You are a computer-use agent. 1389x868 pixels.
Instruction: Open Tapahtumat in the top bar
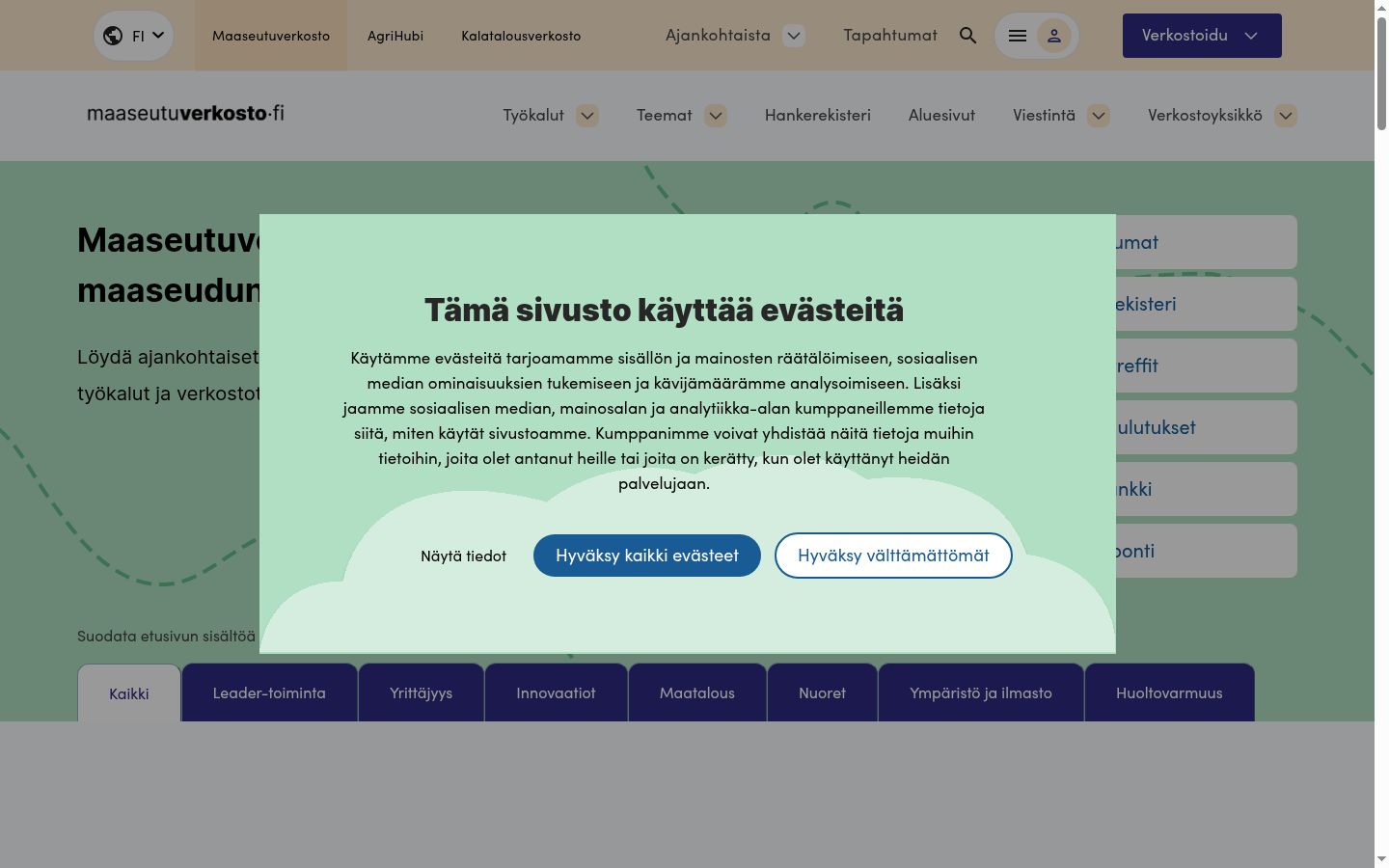890,36
